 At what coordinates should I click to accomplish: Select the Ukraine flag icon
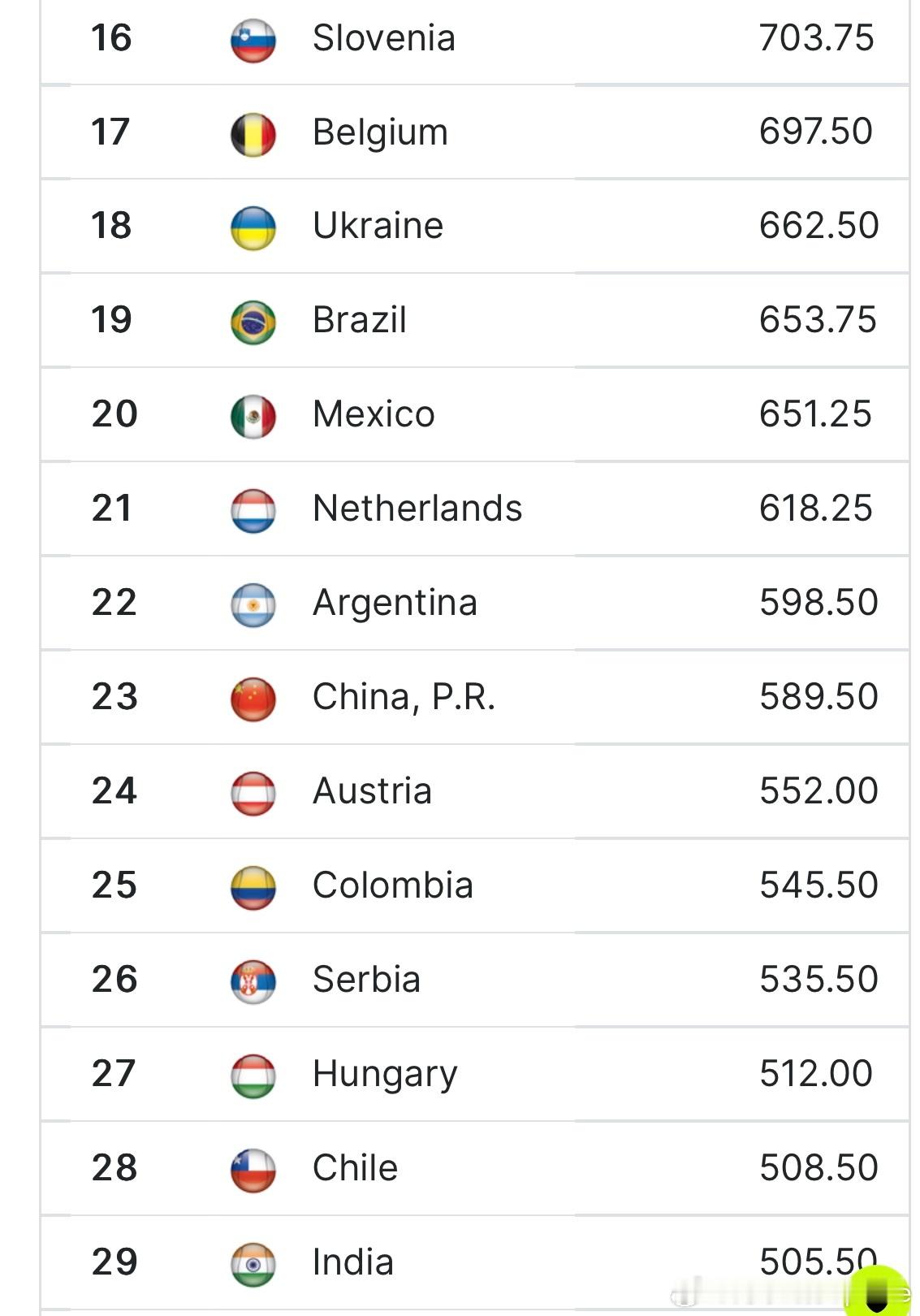coord(253,228)
